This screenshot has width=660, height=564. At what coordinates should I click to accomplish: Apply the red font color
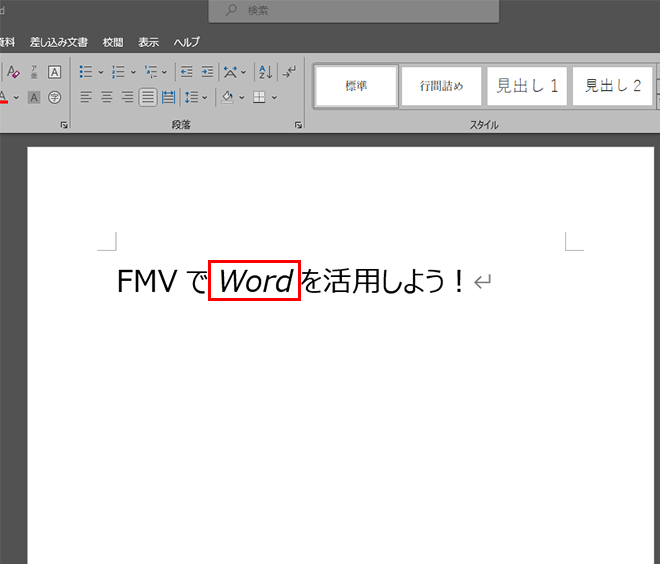click(3, 98)
